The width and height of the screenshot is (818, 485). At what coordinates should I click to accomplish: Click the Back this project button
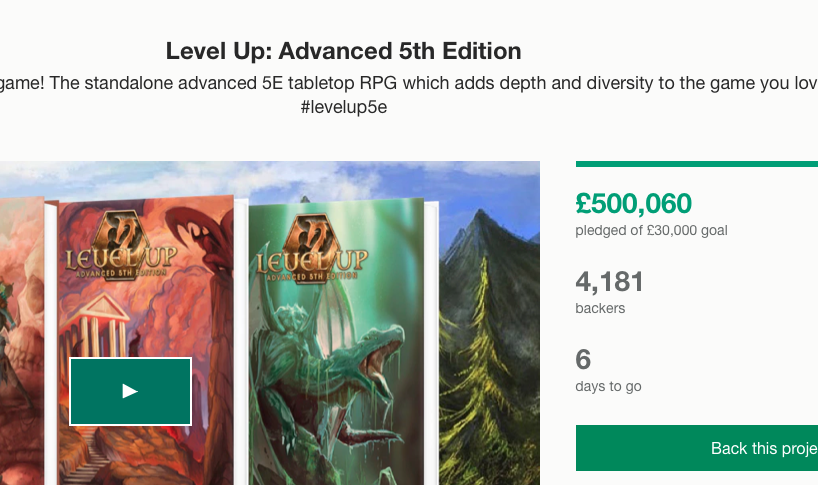click(697, 448)
